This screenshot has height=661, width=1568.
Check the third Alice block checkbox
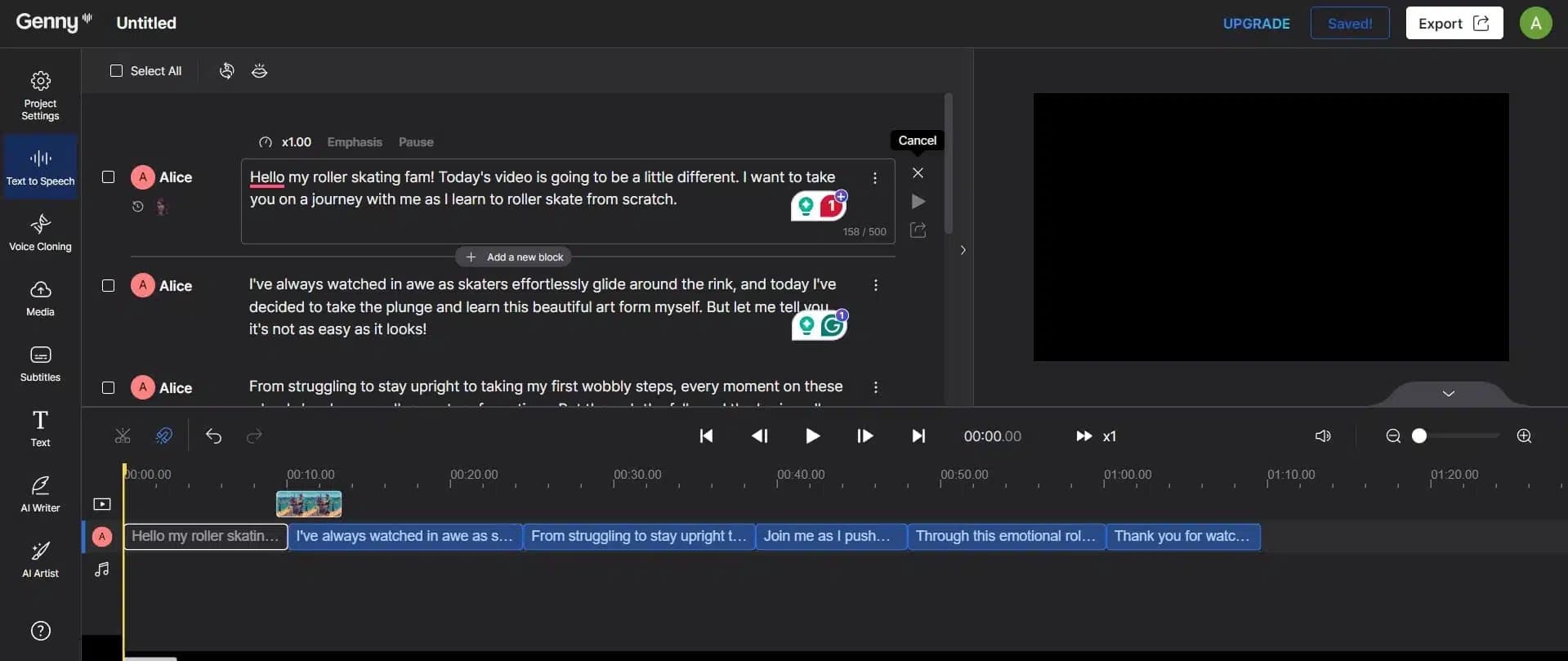[x=108, y=387]
